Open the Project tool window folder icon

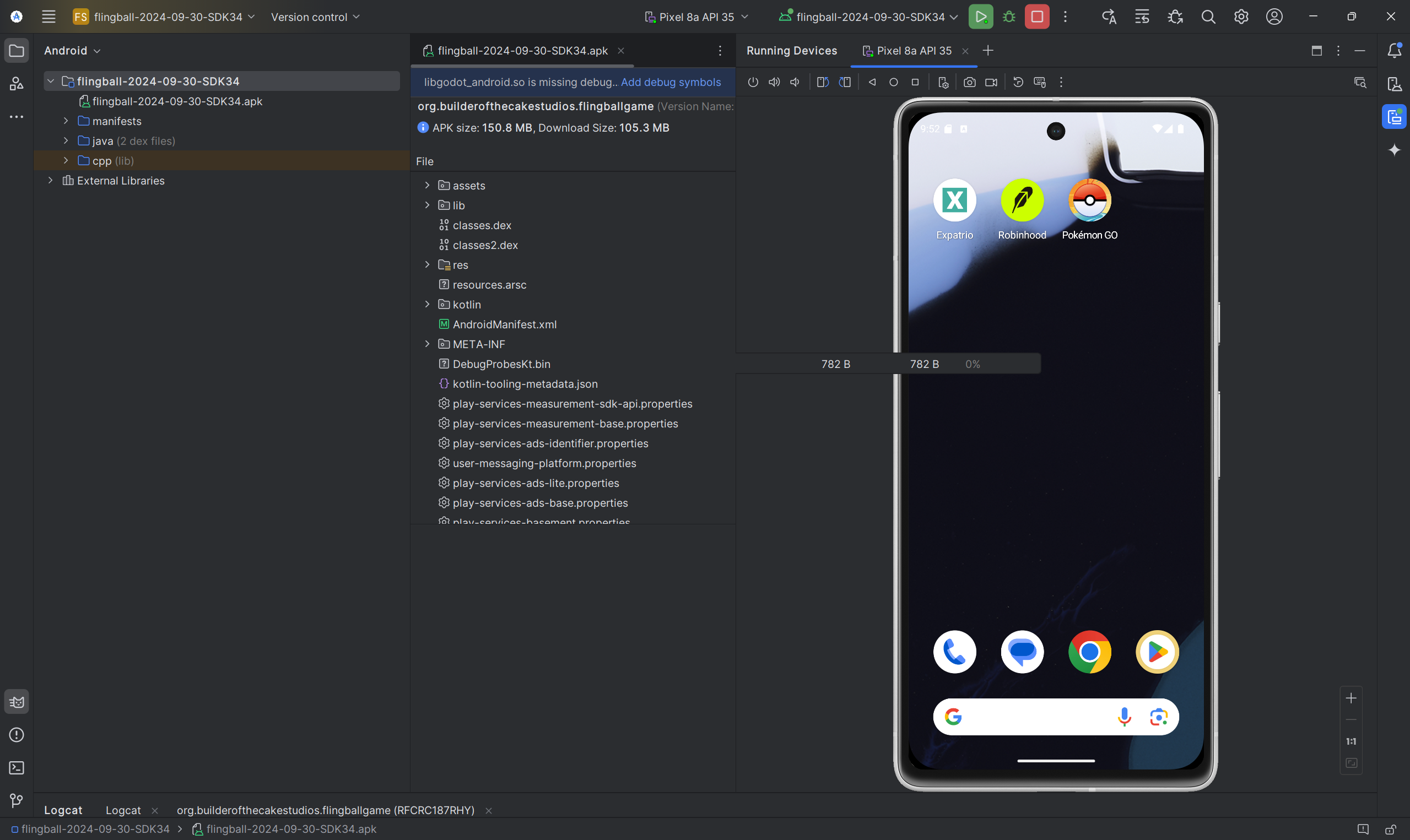click(17, 51)
